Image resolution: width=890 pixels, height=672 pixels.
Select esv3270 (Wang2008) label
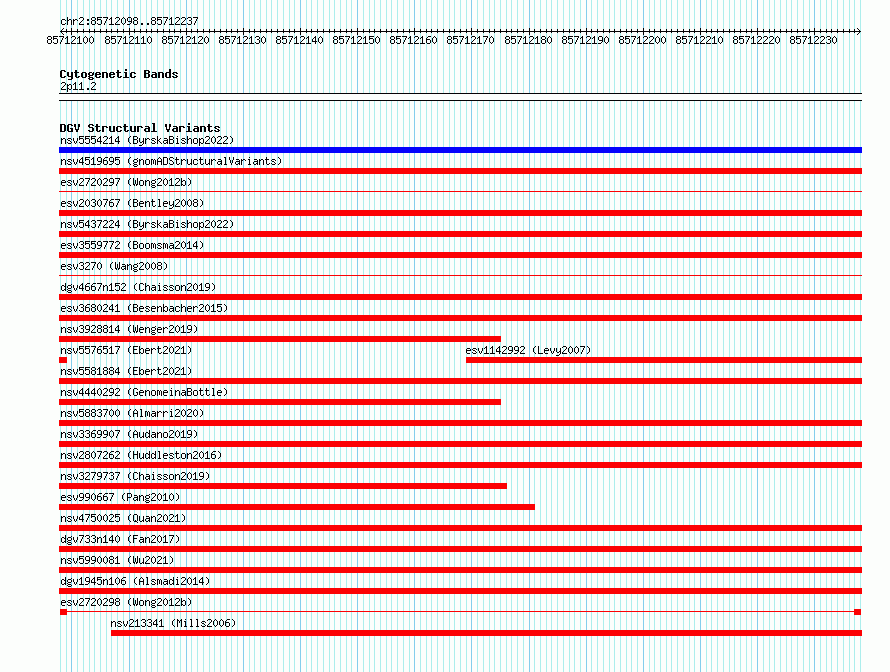pos(114,266)
